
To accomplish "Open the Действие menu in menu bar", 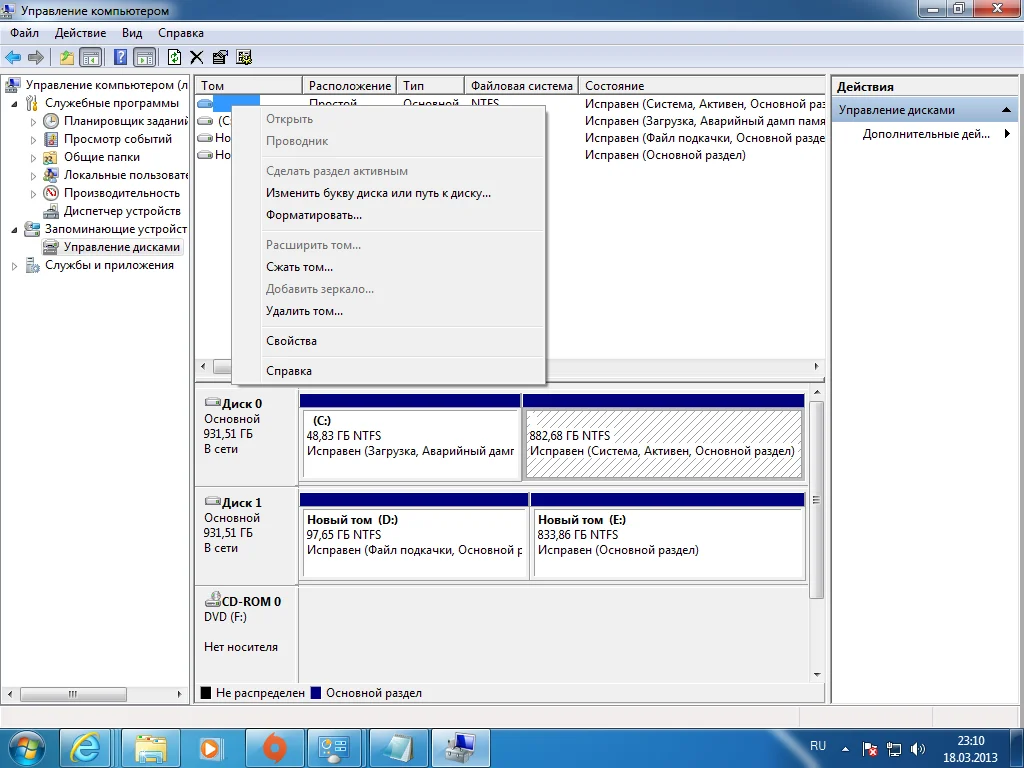I will (80, 33).
